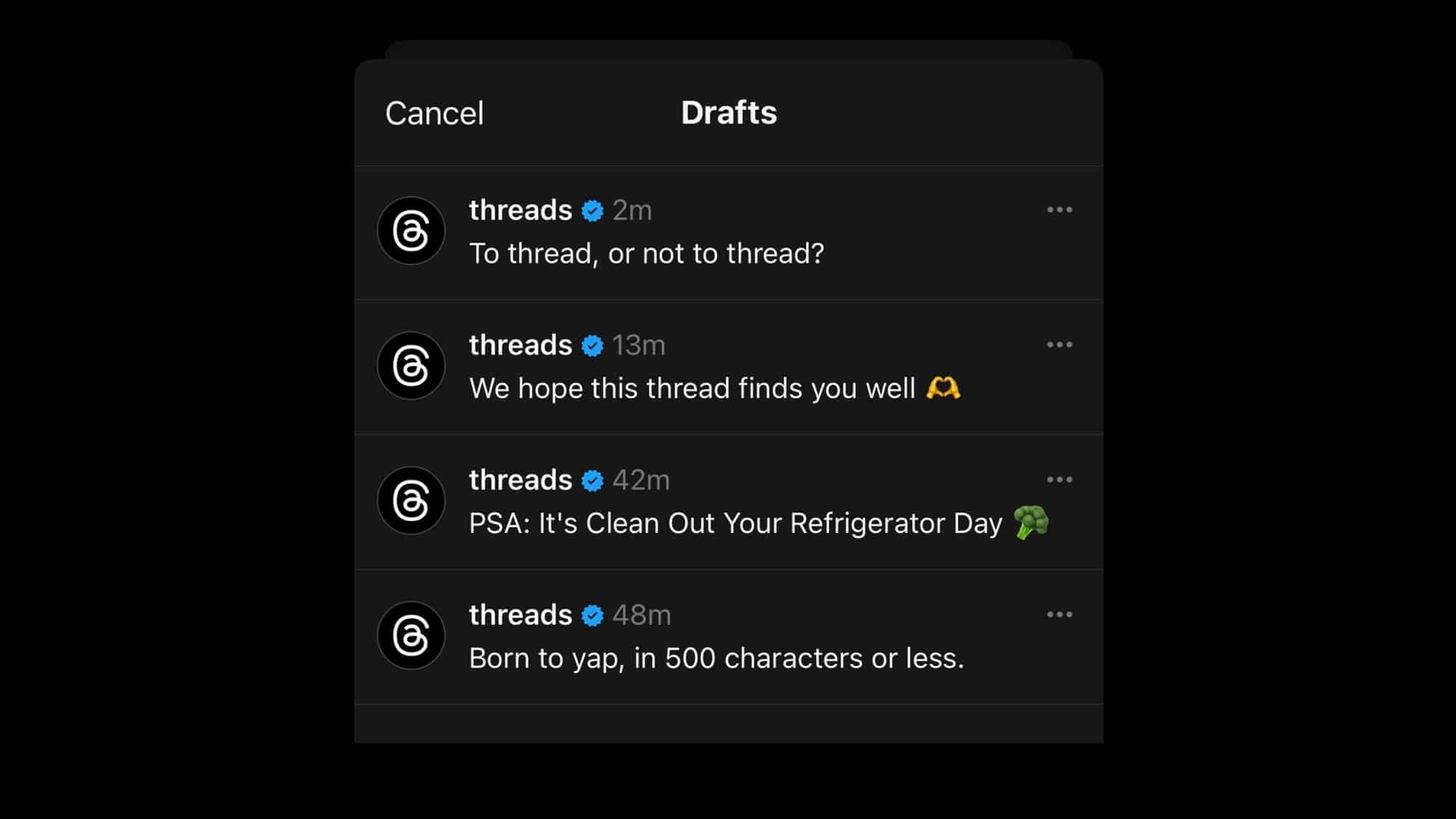Viewport: 1456px width, 819px height.
Task: Open options menu for 'To thread, or not to thread?'
Action: tap(1060, 209)
